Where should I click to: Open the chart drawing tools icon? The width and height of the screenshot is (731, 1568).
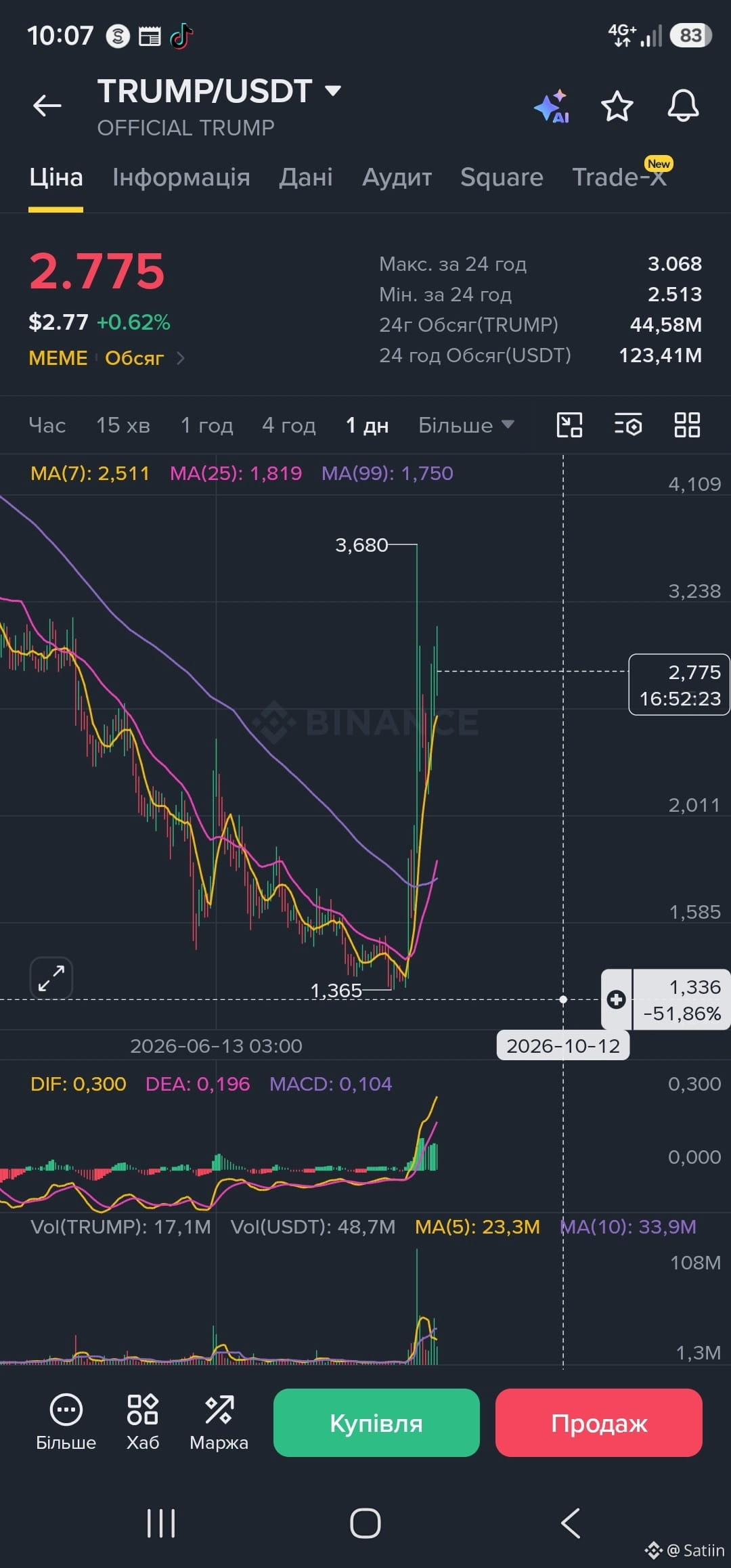click(569, 425)
